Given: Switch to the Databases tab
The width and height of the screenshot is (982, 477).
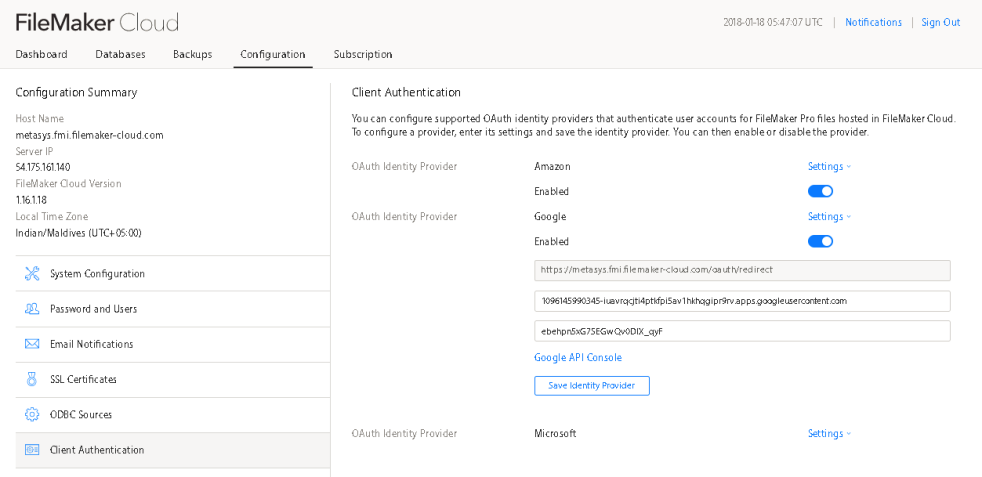Looking at the screenshot, I should 120,54.
